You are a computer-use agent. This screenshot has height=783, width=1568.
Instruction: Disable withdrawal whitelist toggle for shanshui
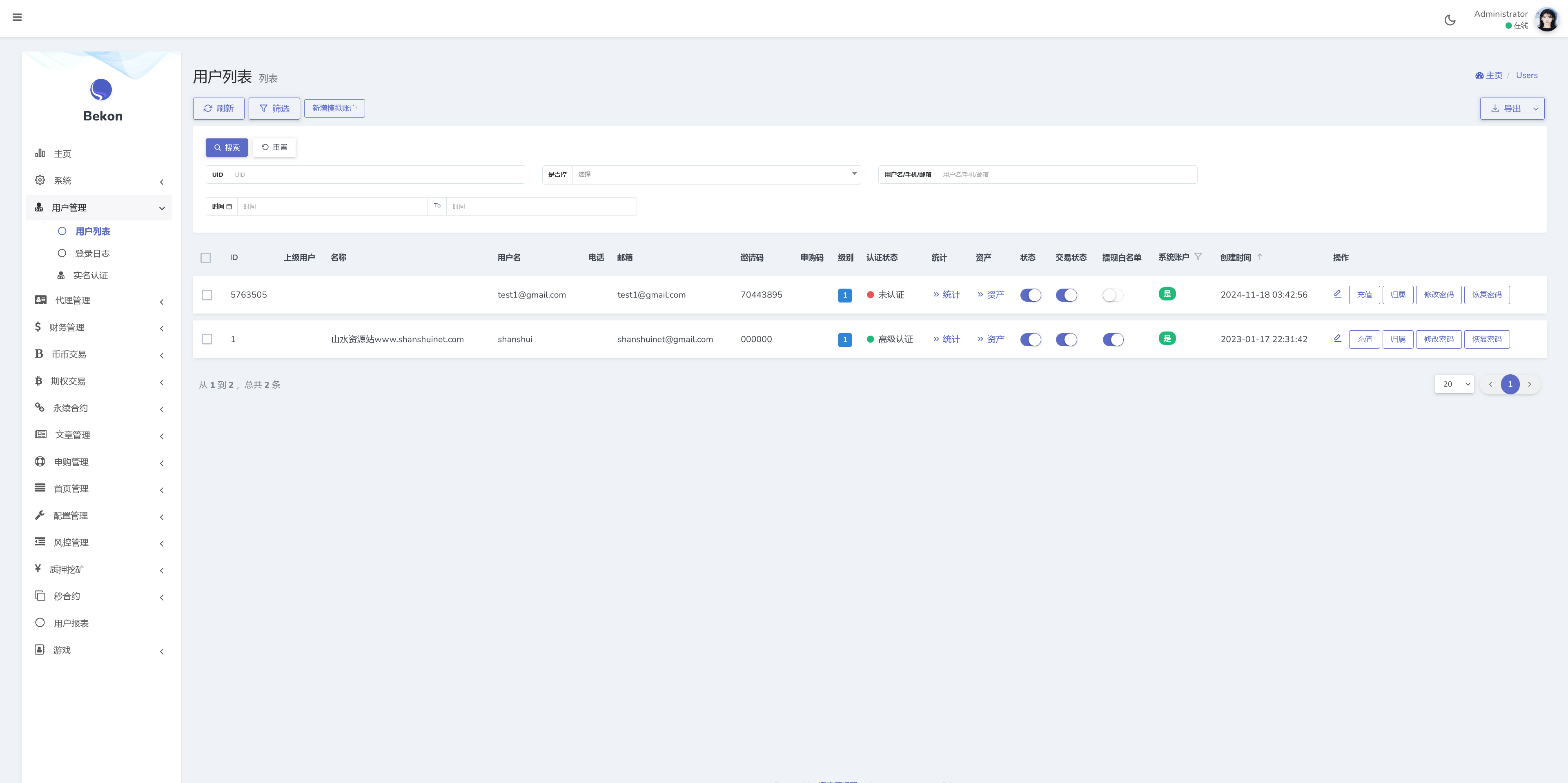(1113, 340)
